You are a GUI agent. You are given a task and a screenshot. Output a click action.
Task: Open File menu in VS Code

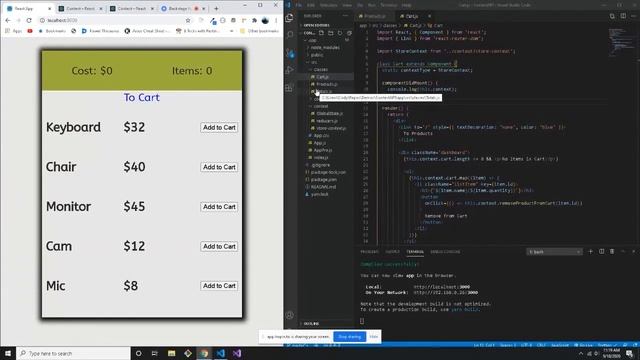pos(299,5)
